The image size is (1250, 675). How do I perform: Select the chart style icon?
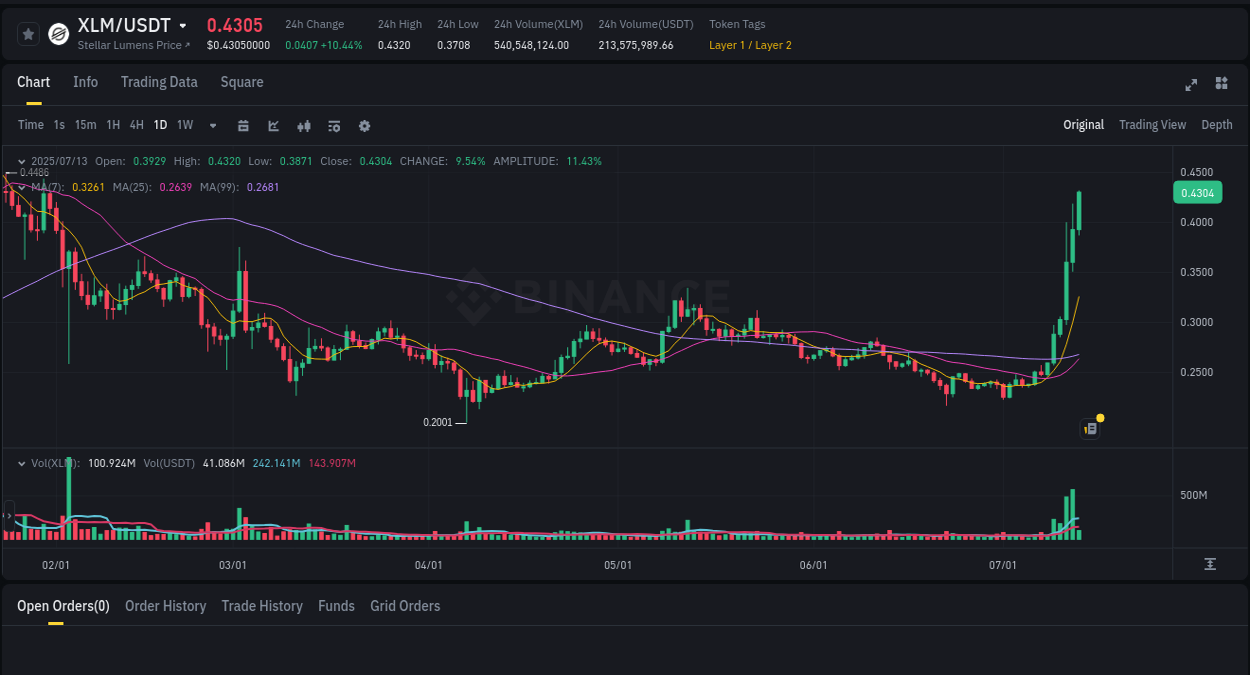tap(272, 126)
